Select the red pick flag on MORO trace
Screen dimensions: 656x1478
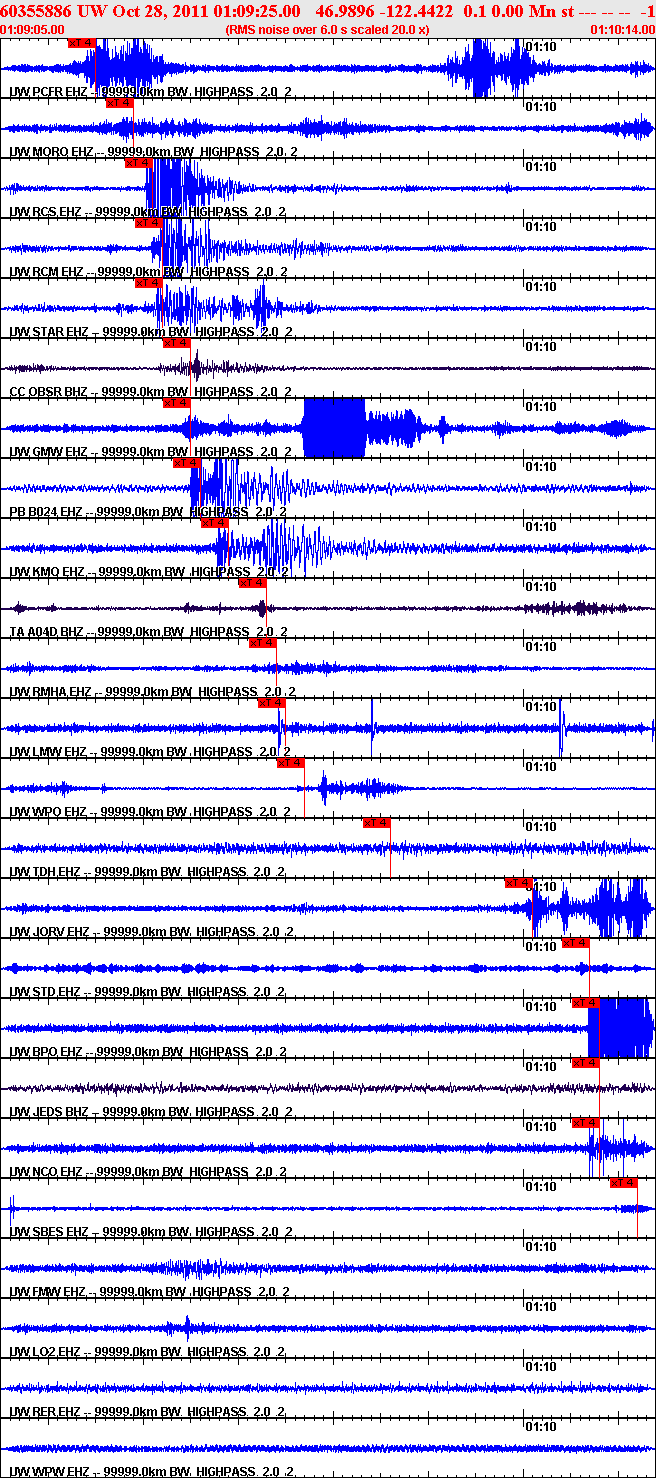119,103
